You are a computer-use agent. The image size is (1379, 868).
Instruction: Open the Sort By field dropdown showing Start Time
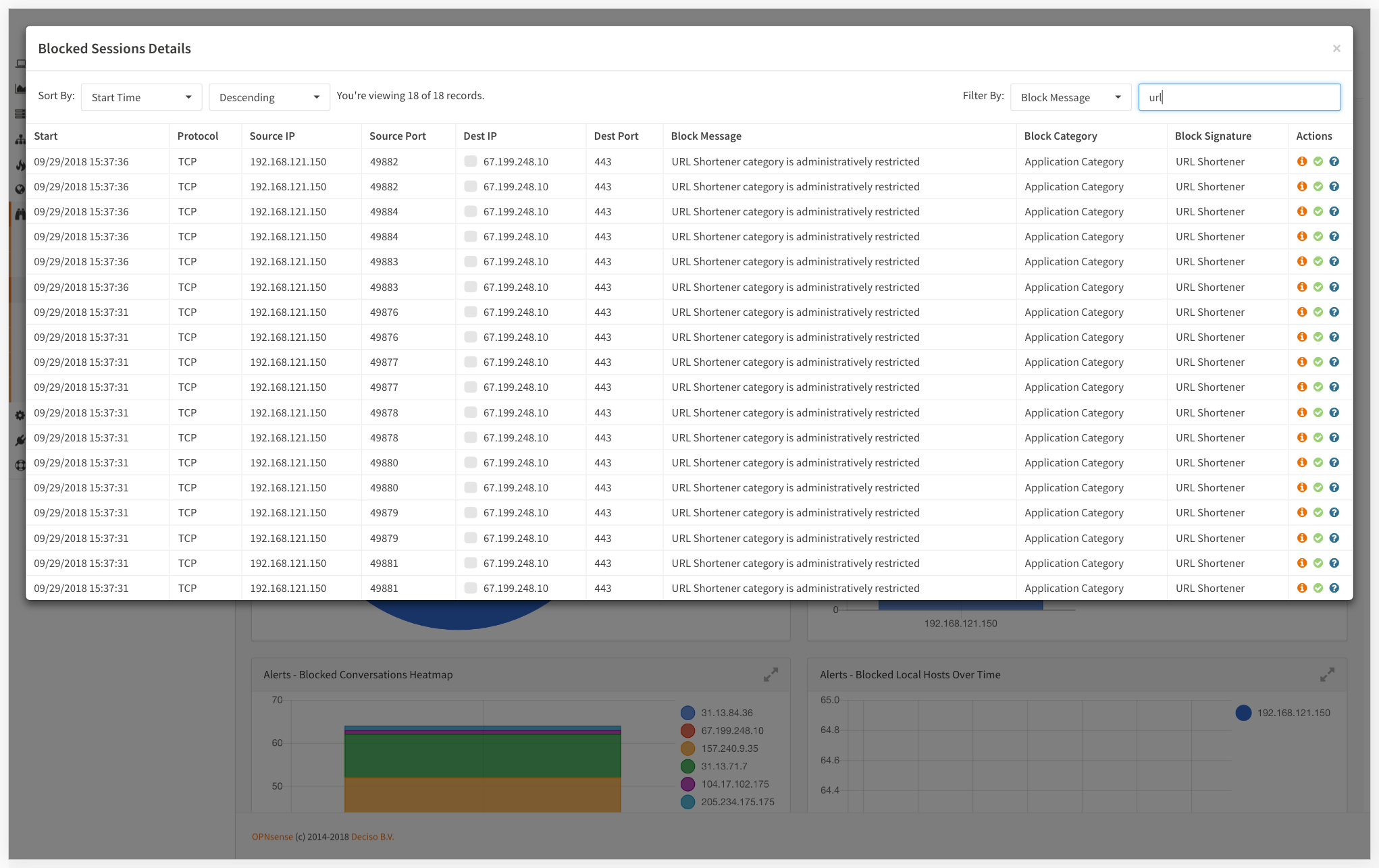[x=141, y=97]
